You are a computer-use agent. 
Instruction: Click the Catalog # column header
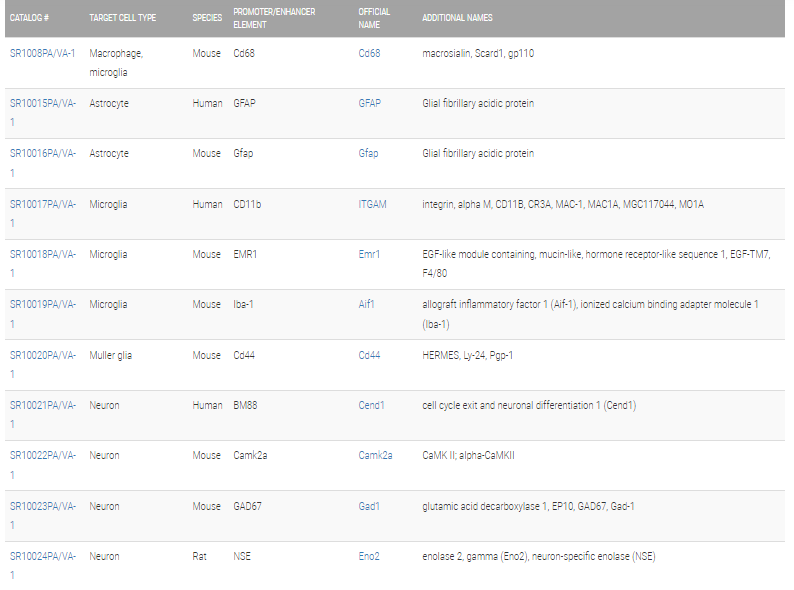coord(29,18)
